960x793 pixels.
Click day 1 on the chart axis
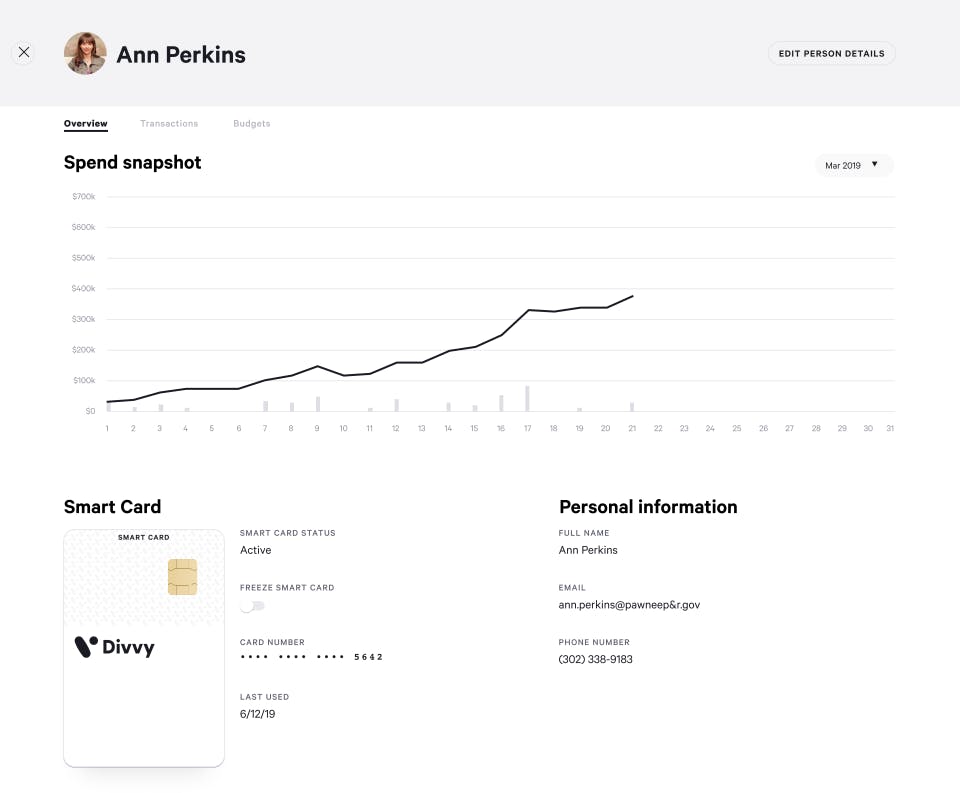(107, 428)
